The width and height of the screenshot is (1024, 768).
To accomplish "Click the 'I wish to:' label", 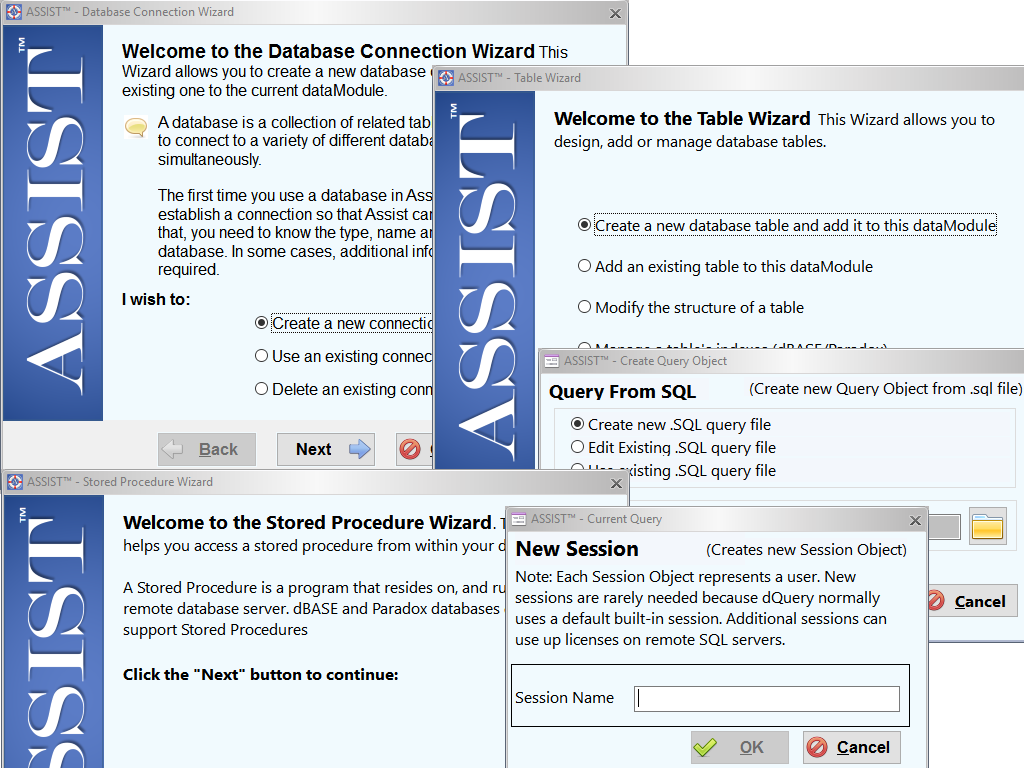I will [156, 299].
